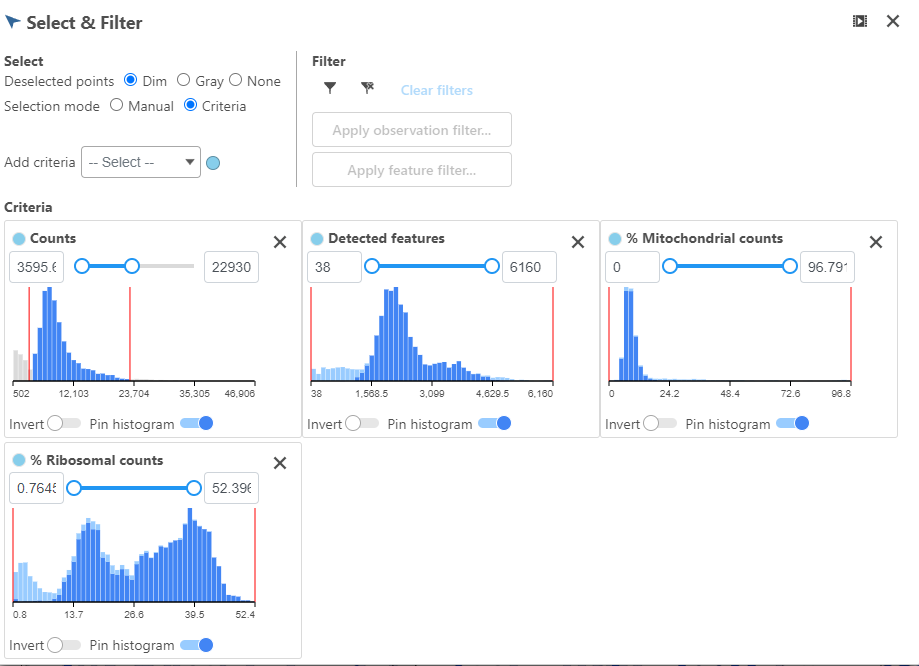Click blue circle beside Add criteria dropdown

[213, 163]
